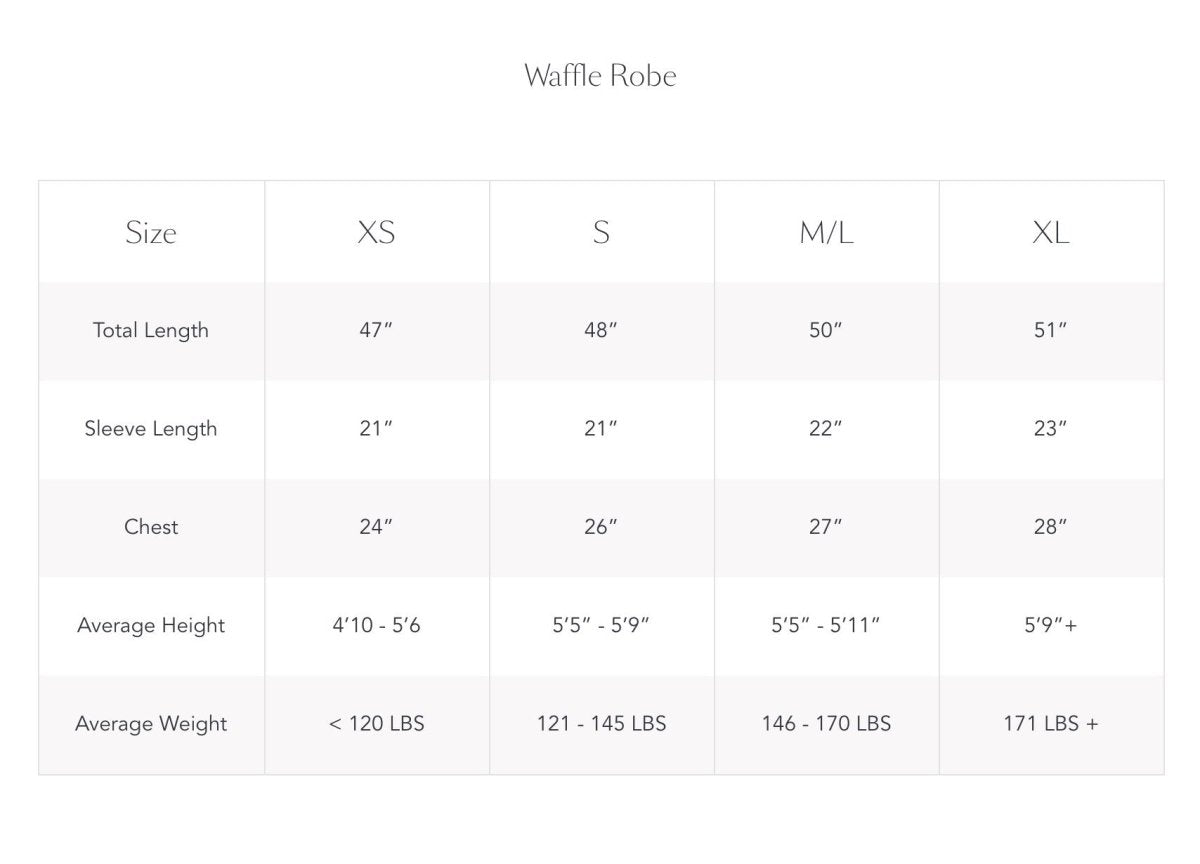Image resolution: width=1200 pixels, height=864 pixels.
Task: Select the S size column header
Action: pos(601,233)
